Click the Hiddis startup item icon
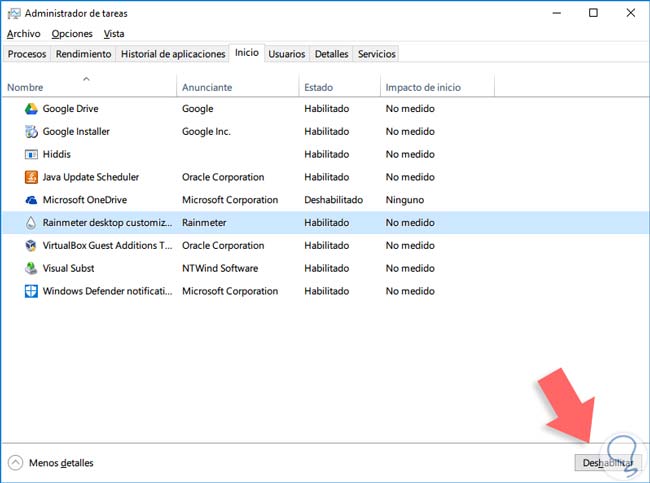 [x=32, y=154]
